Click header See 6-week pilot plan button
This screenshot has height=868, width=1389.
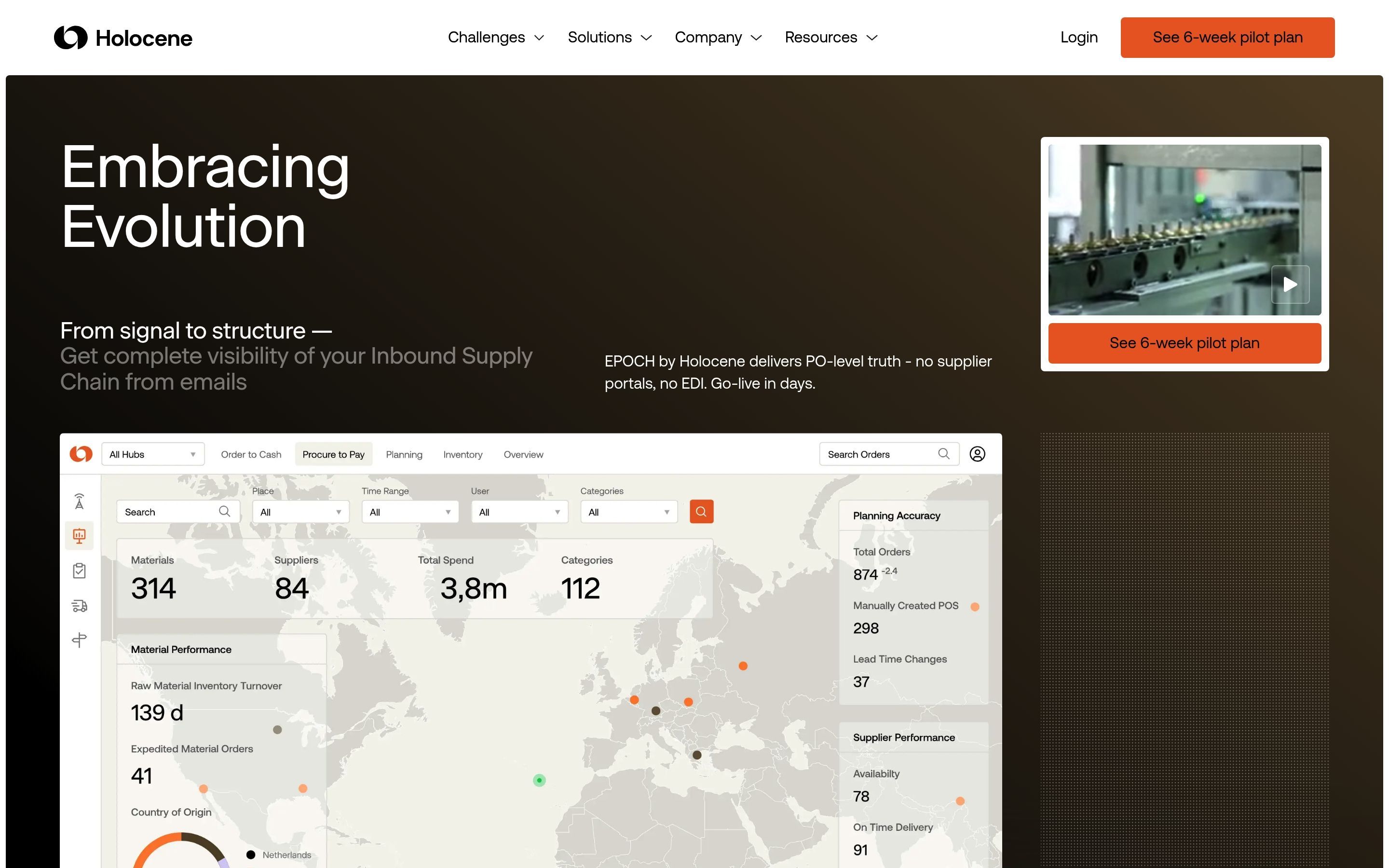(1227, 37)
